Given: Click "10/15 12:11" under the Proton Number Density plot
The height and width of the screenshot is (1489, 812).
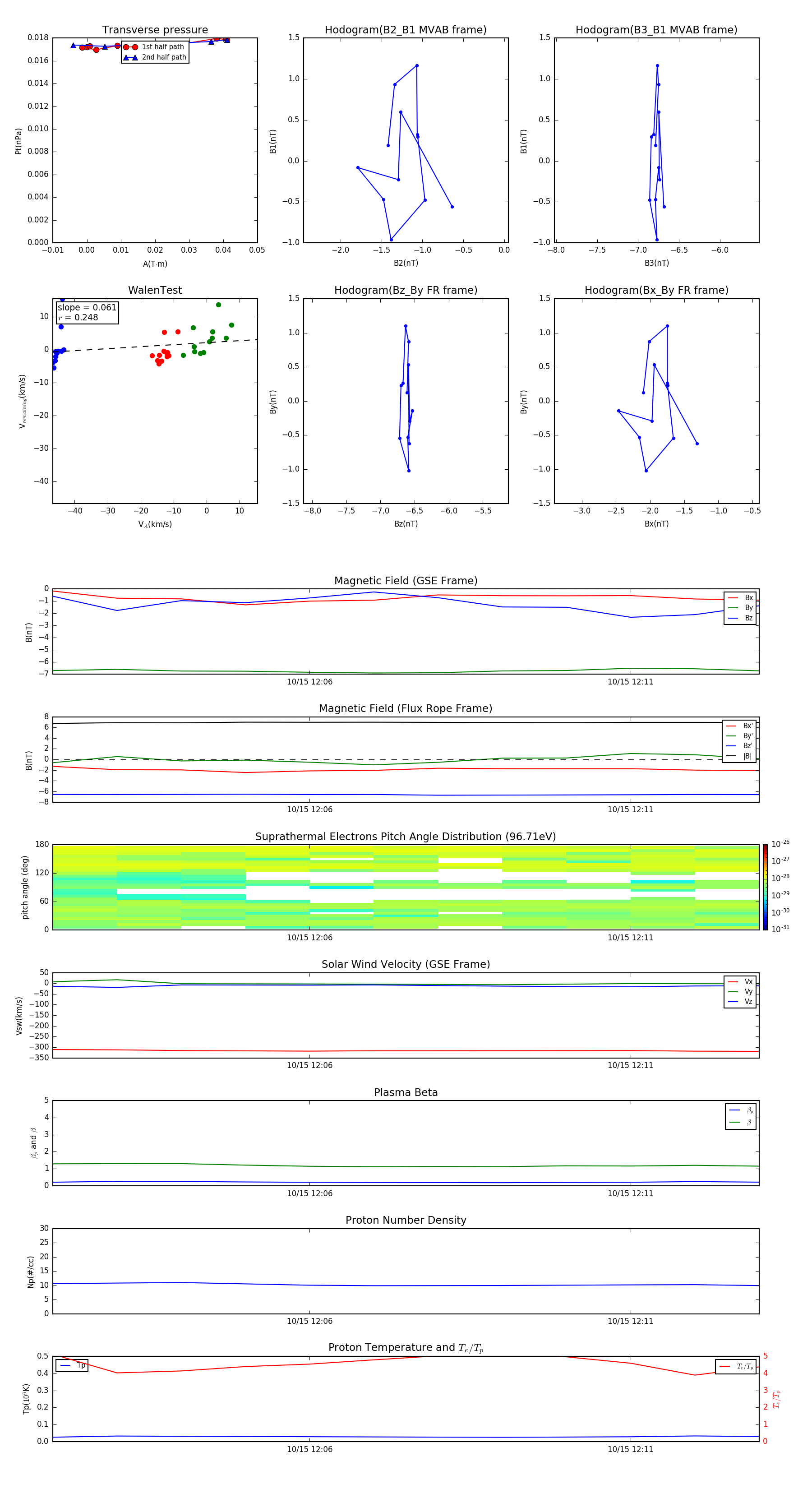Looking at the screenshot, I should pyautogui.click(x=630, y=1321).
